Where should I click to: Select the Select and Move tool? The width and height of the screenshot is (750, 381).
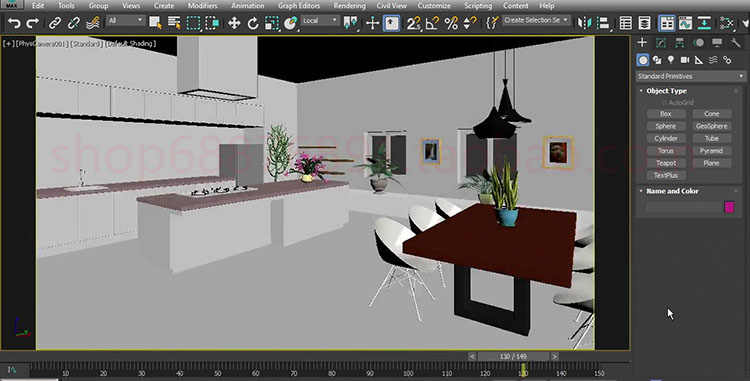click(x=234, y=22)
